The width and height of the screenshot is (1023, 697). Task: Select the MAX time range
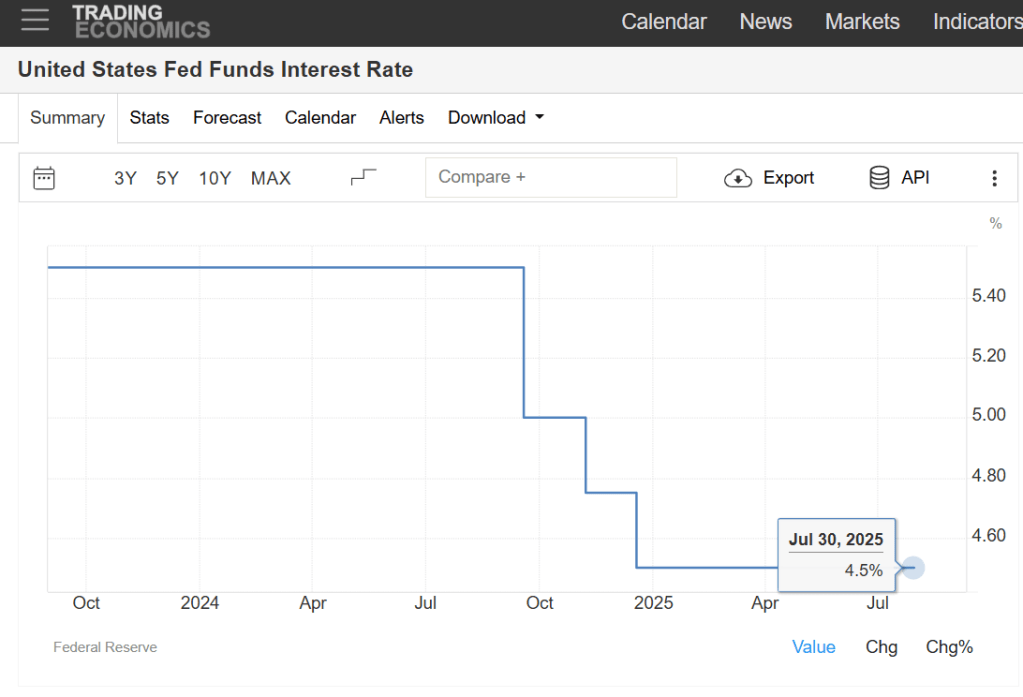tap(271, 178)
